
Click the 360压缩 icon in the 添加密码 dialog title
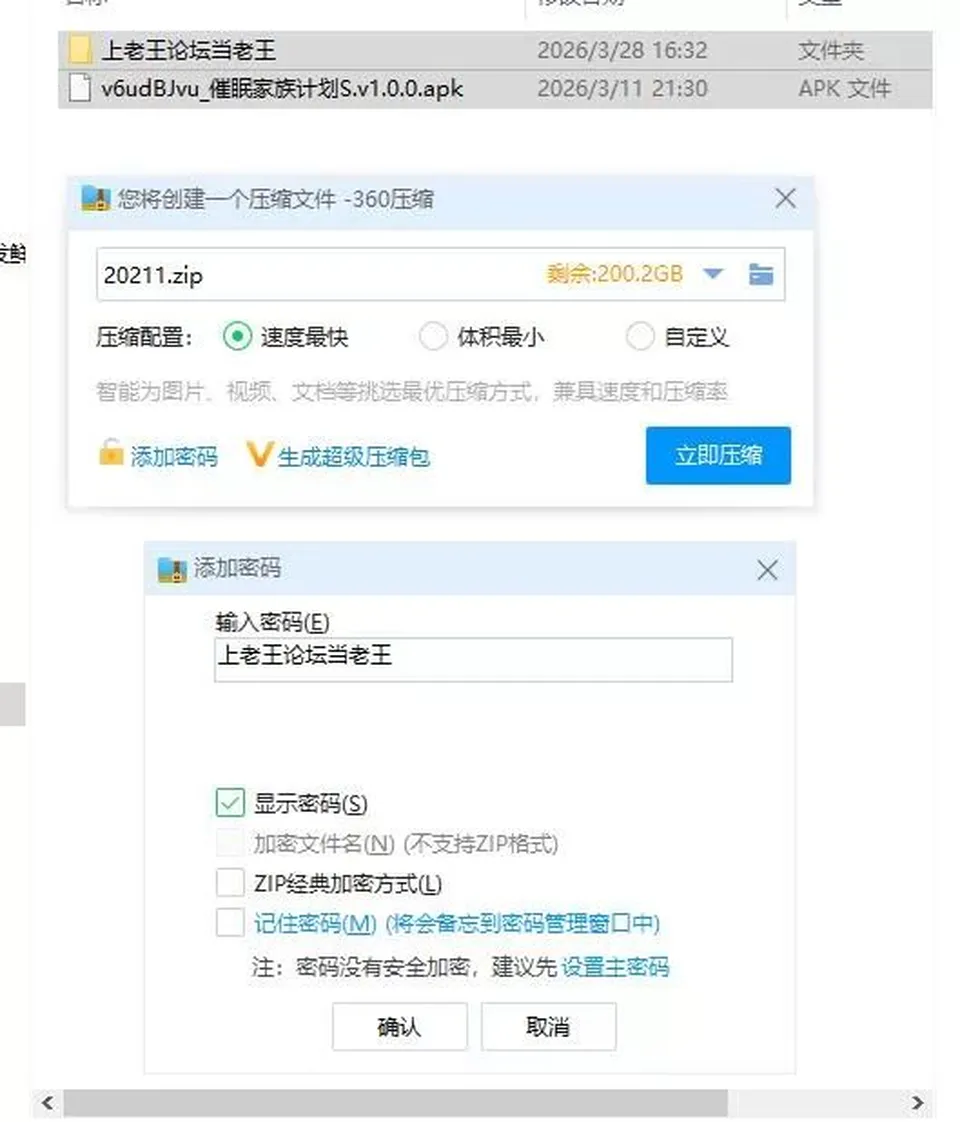click(x=172, y=570)
